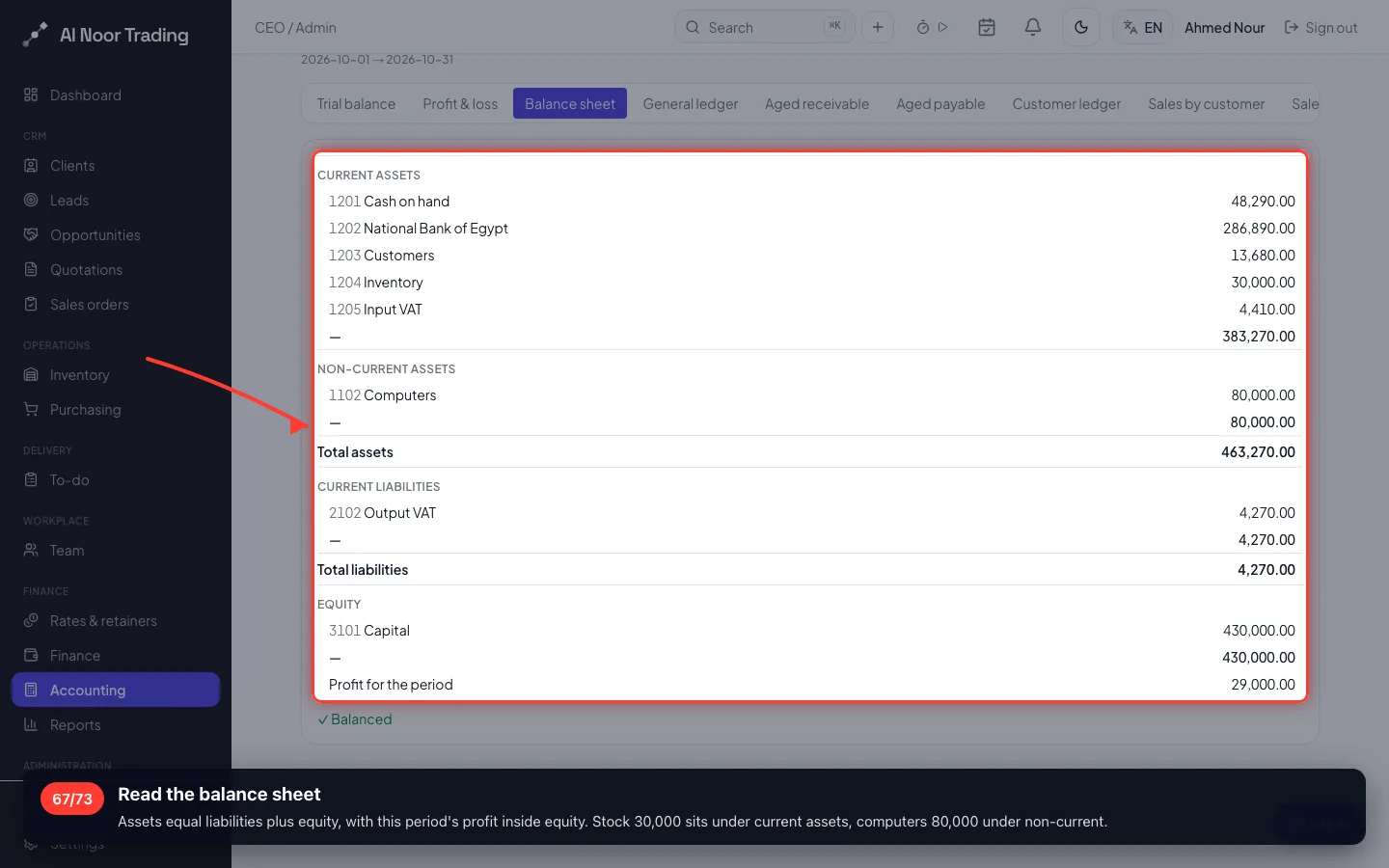Open the notifications bell
The width and height of the screenshot is (1389, 868).
(1032, 27)
